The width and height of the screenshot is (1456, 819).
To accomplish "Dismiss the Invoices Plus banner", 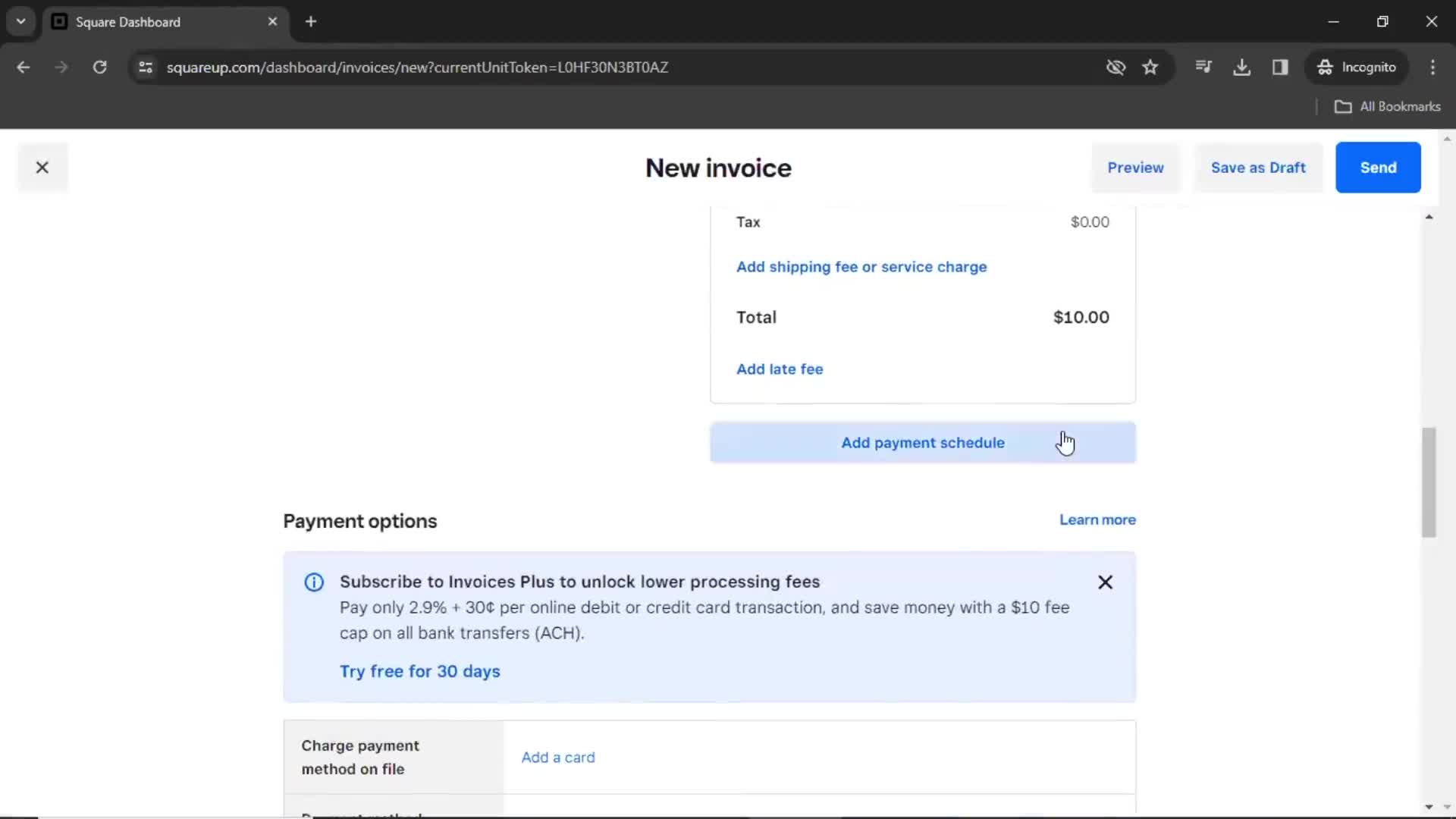I will (1105, 582).
